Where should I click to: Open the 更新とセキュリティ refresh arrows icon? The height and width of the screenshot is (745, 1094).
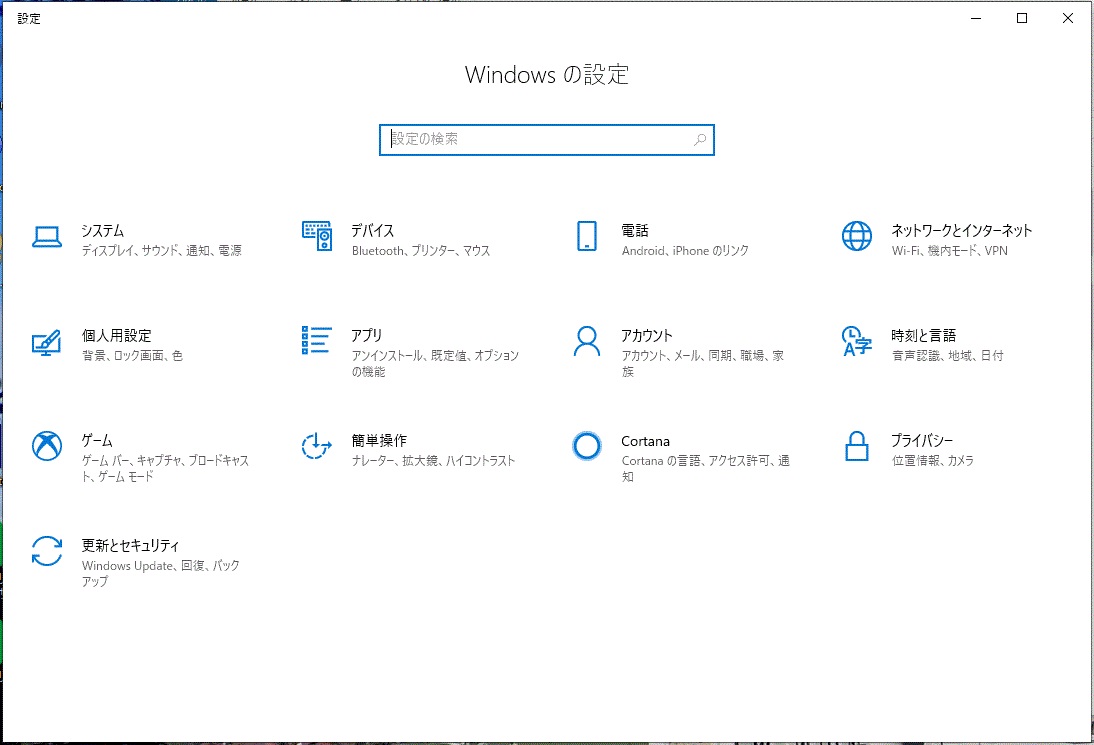pos(47,551)
